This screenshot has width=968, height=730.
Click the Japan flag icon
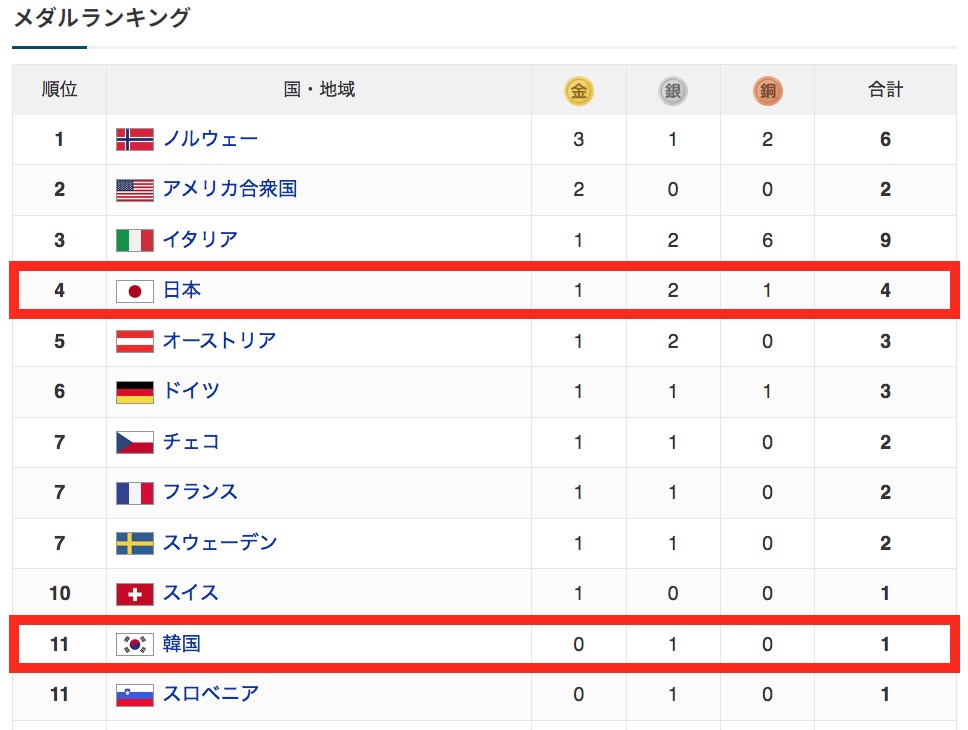[135, 291]
